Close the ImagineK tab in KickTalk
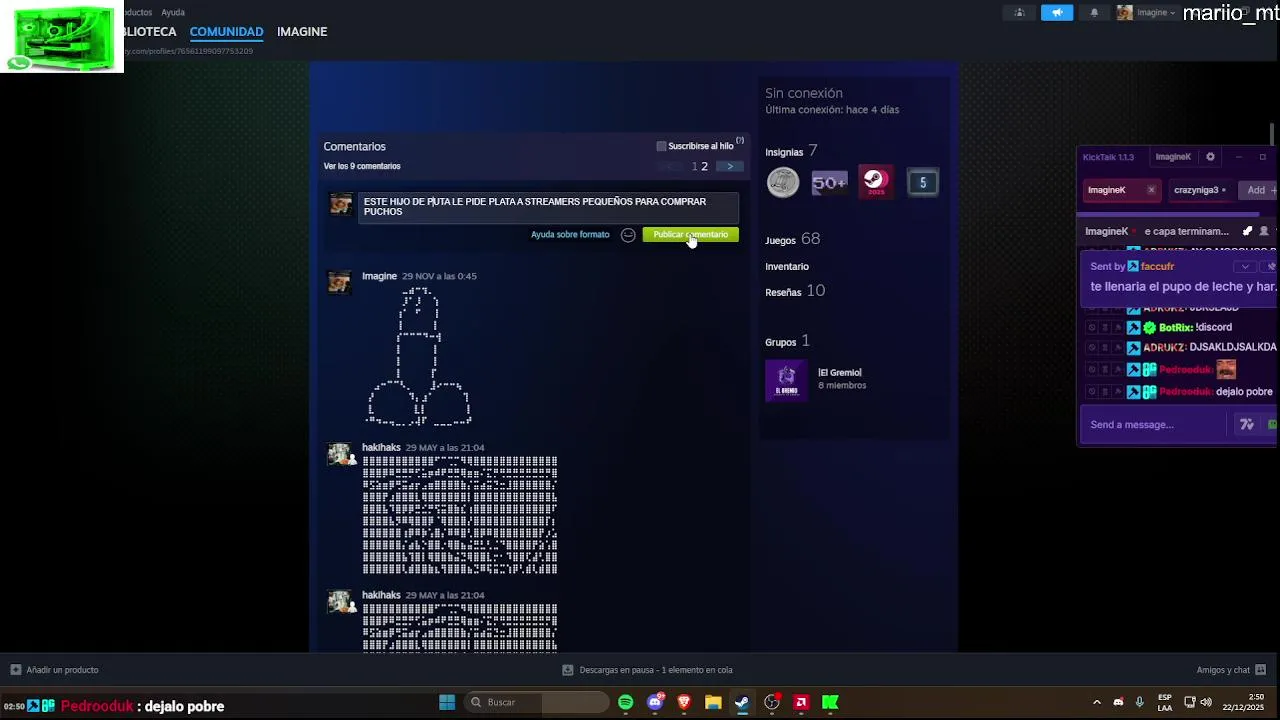Image resolution: width=1280 pixels, height=720 pixels. (x=1151, y=190)
